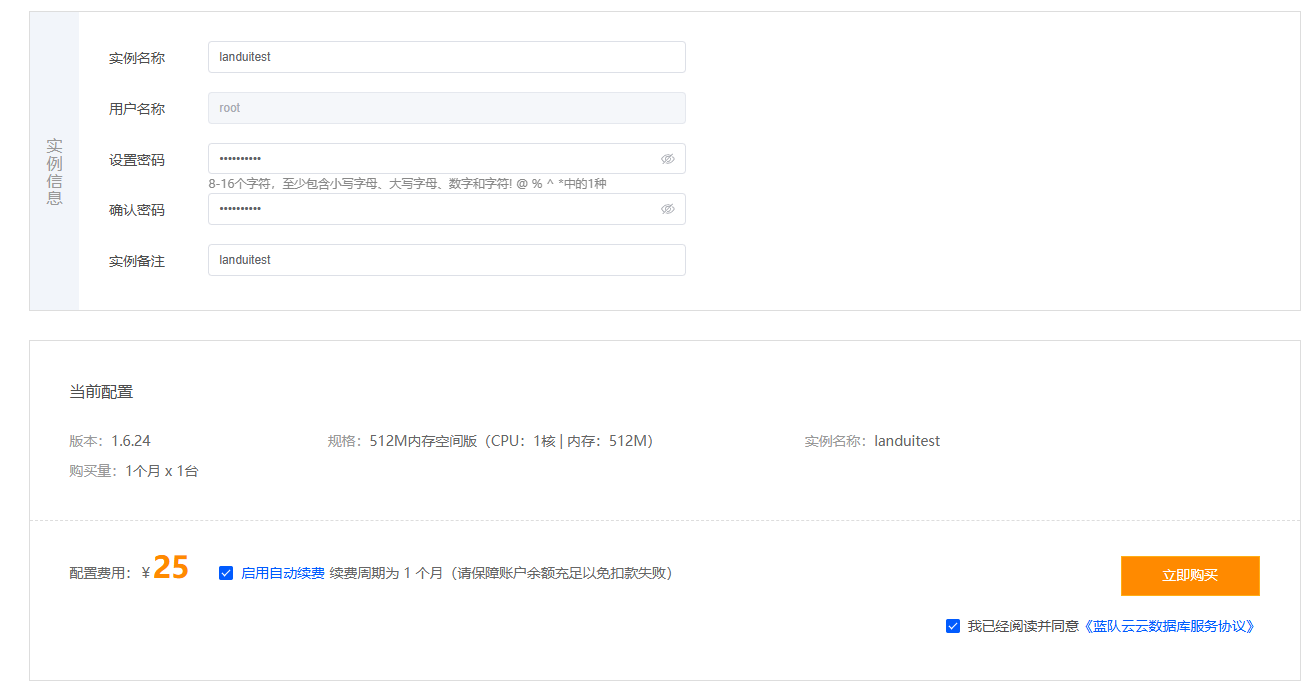1315x695 pixels.
Task: Click the 实例名称 input containing landuitest
Action: point(445,56)
